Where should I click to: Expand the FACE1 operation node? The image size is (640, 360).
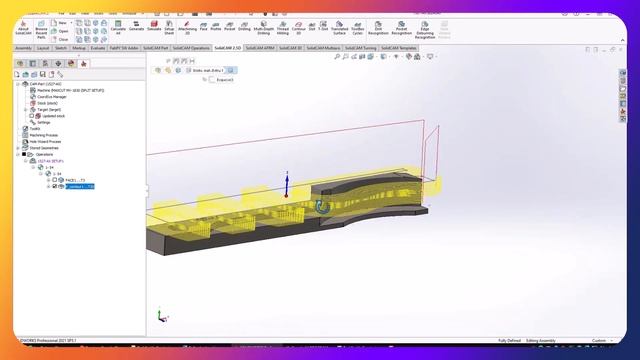[x=49, y=180]
